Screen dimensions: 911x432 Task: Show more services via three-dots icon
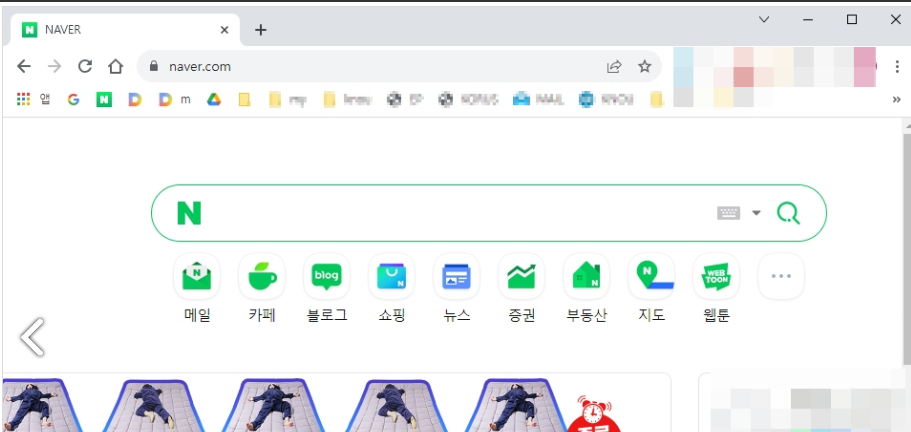(x=781, y=276)
